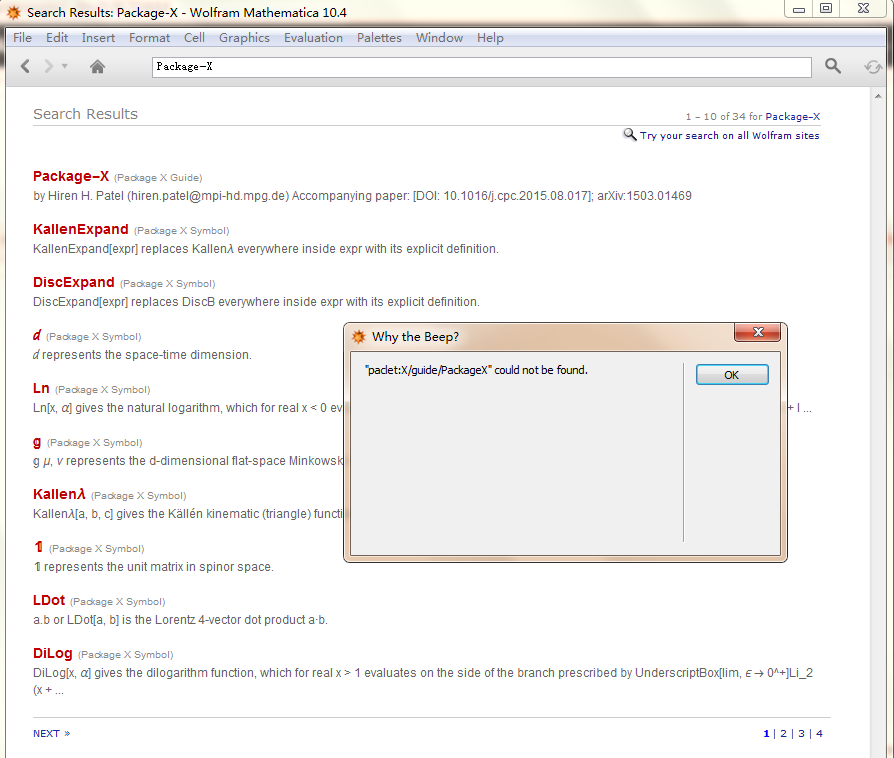This screenshot has width=894, height=758.
Task: Open the Window menu
Action: click(439, 38)
